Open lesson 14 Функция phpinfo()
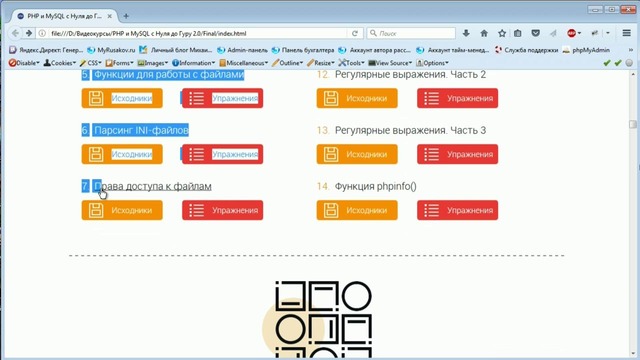Screen dimensions: 640x360 pyautogui.click(x=376, y=186)
